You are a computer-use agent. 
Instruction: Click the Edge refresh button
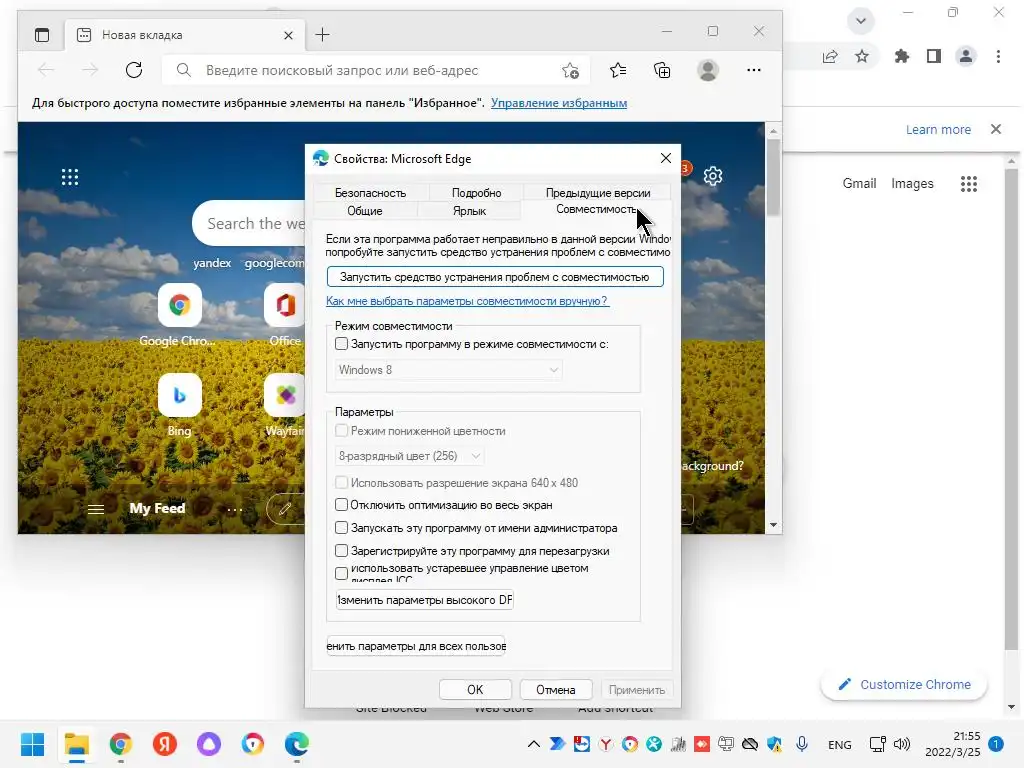click(x=134, y=70)
